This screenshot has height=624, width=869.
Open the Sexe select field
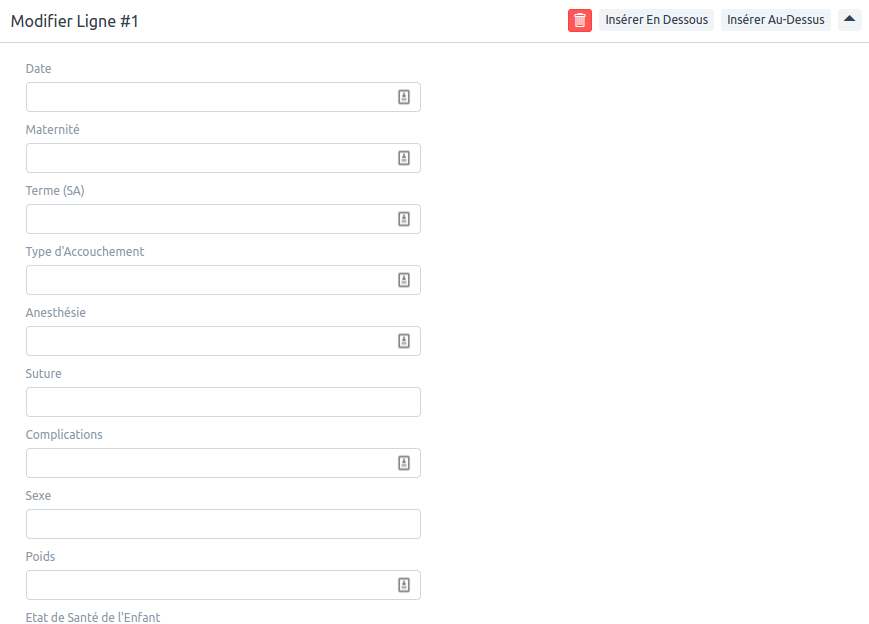click(223, 524)
